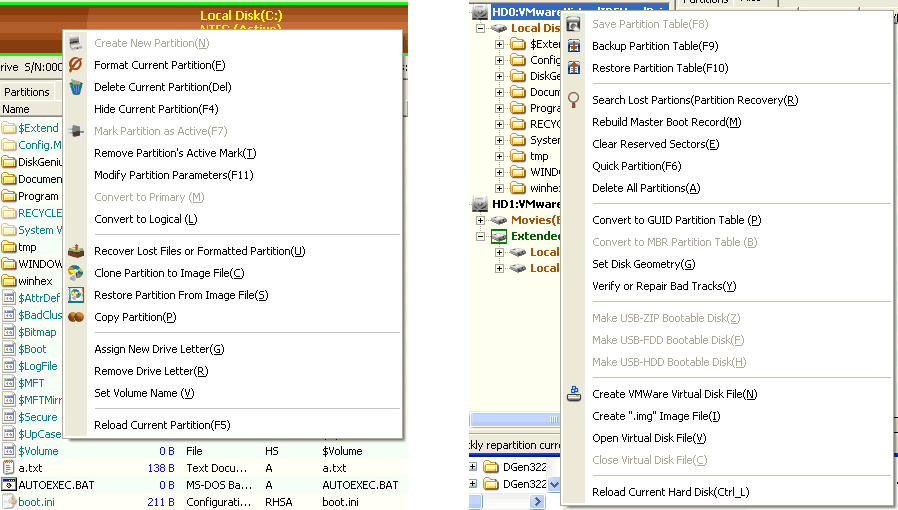This screenshot has width=898, height=510.
Task: Expand the winhex folder in the tree
Action: (500, 188)
